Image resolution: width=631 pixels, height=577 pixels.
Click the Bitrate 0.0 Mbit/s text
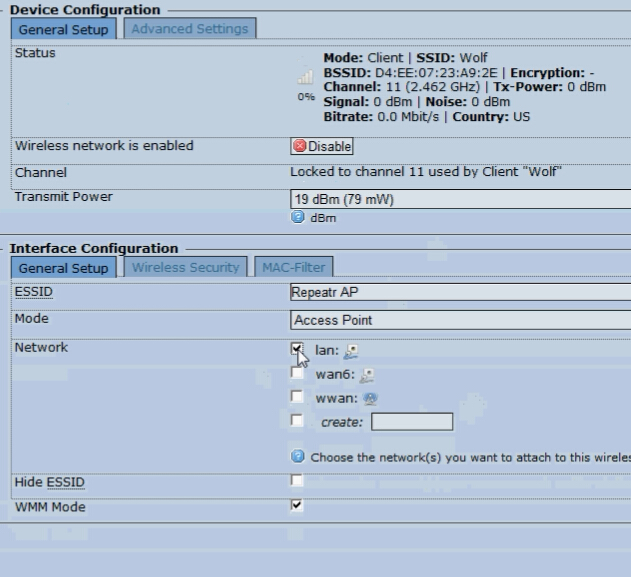pyautogui.click(x=381, y=117)
